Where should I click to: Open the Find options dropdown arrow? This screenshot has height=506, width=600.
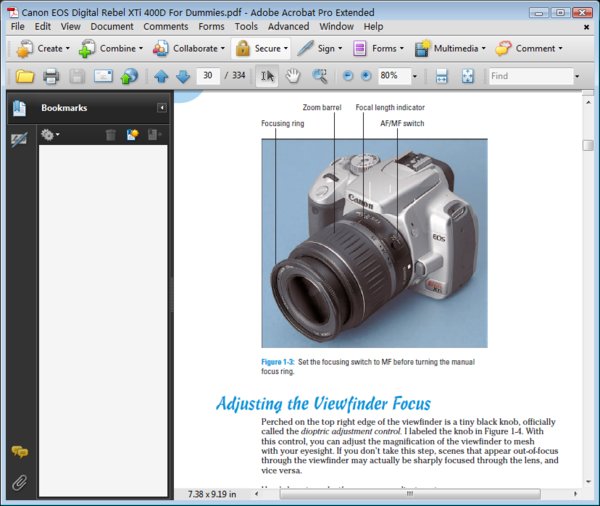[577, 76]
